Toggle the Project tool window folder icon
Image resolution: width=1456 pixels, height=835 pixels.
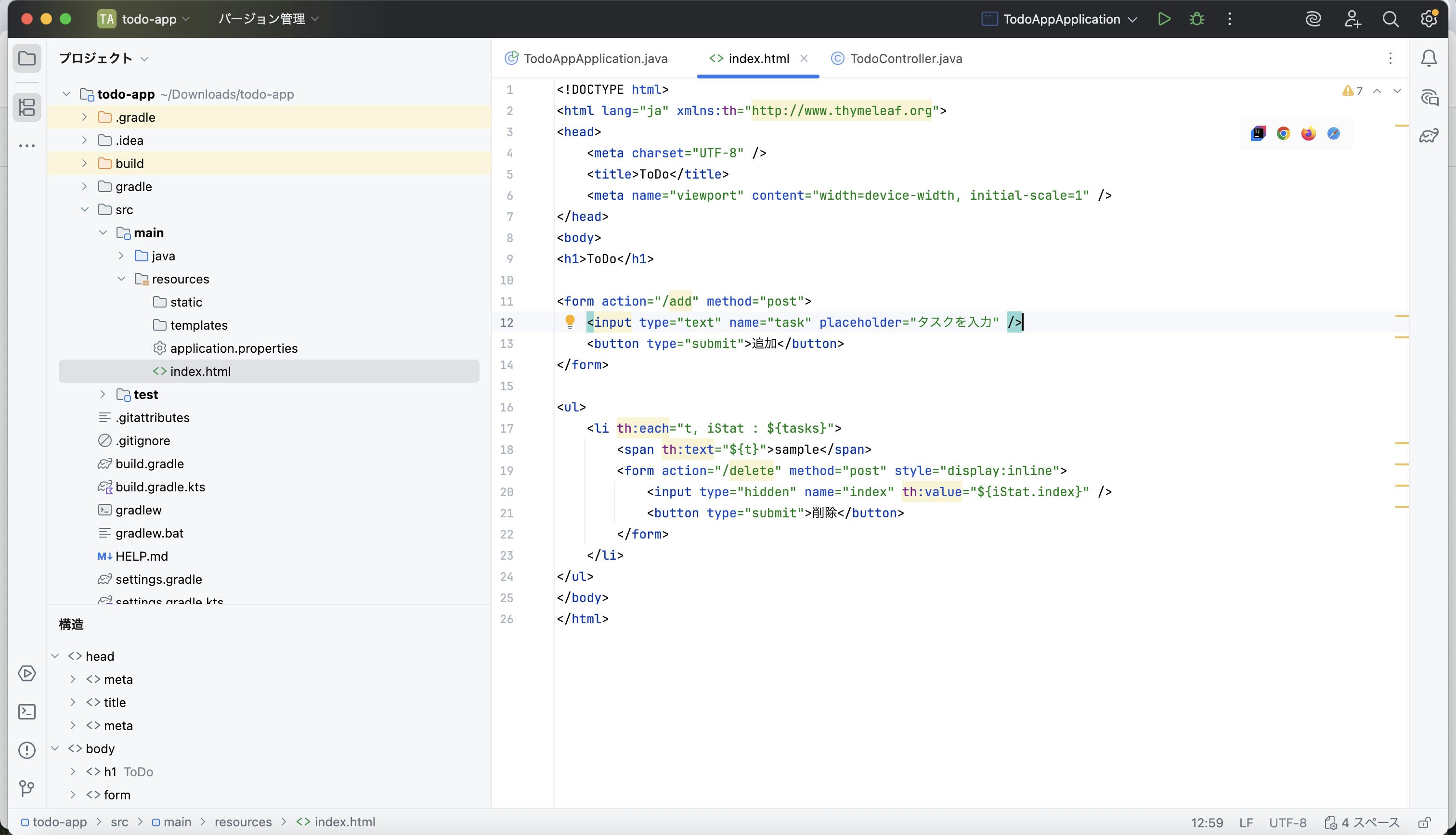(x=27, y=59)
